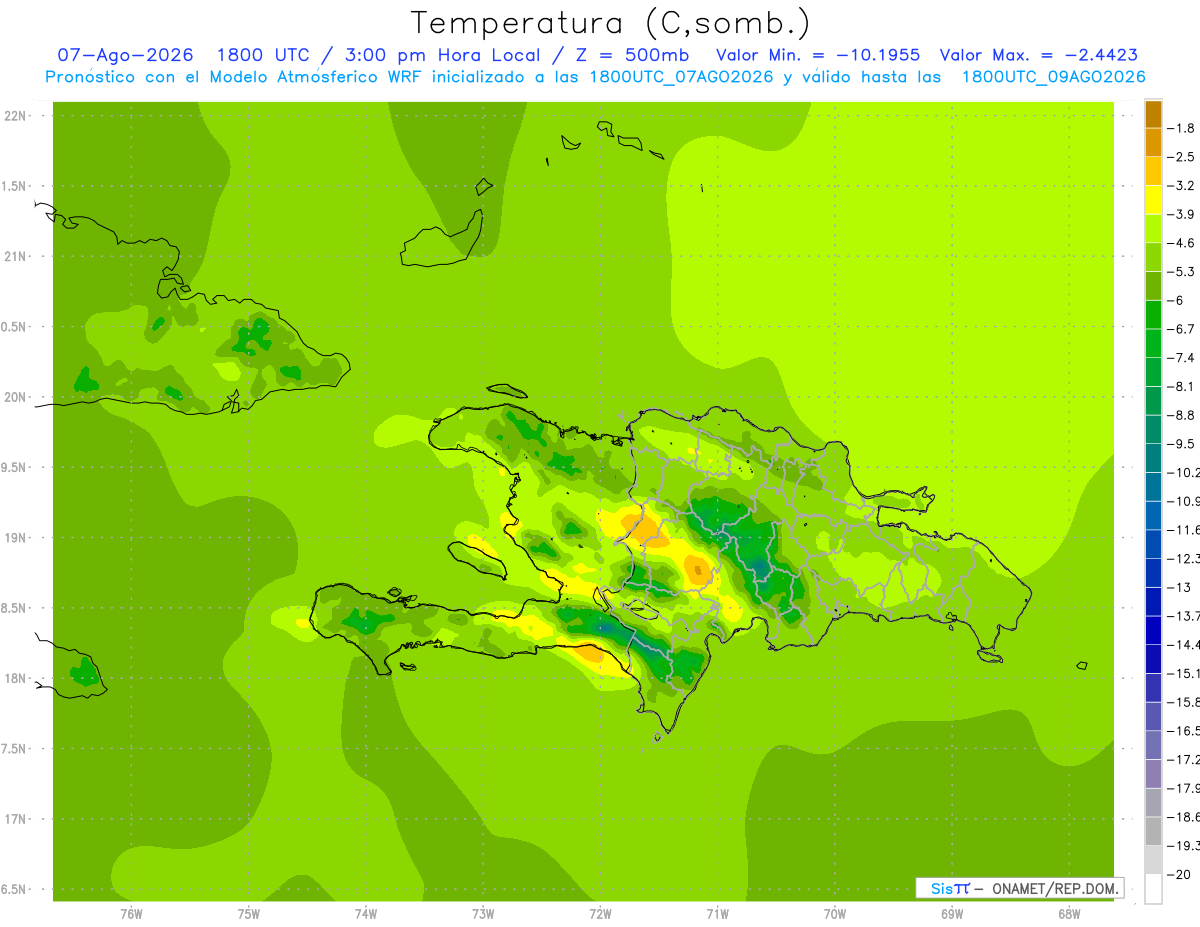This screenshot has width=1200, height=927.
Task: Click the "74W" longitude axis label
Action: pyautogui.click(x=366, y=914)
